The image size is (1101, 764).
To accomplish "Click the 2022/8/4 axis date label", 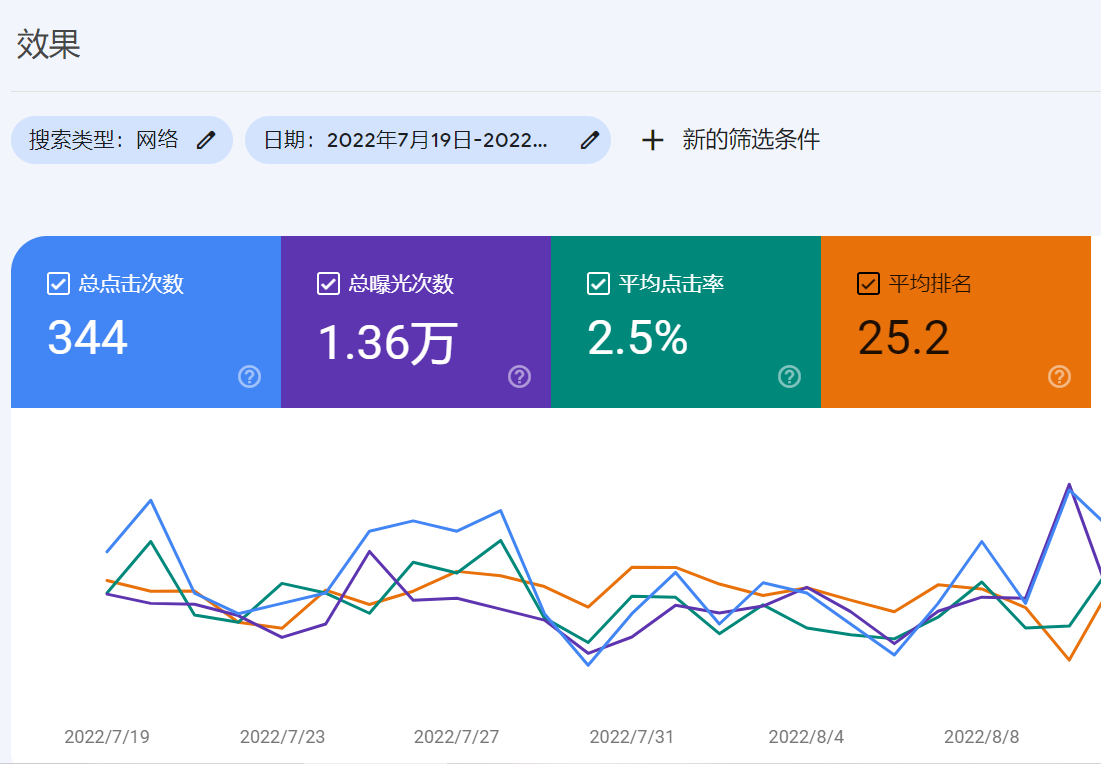I will point(806,737).
